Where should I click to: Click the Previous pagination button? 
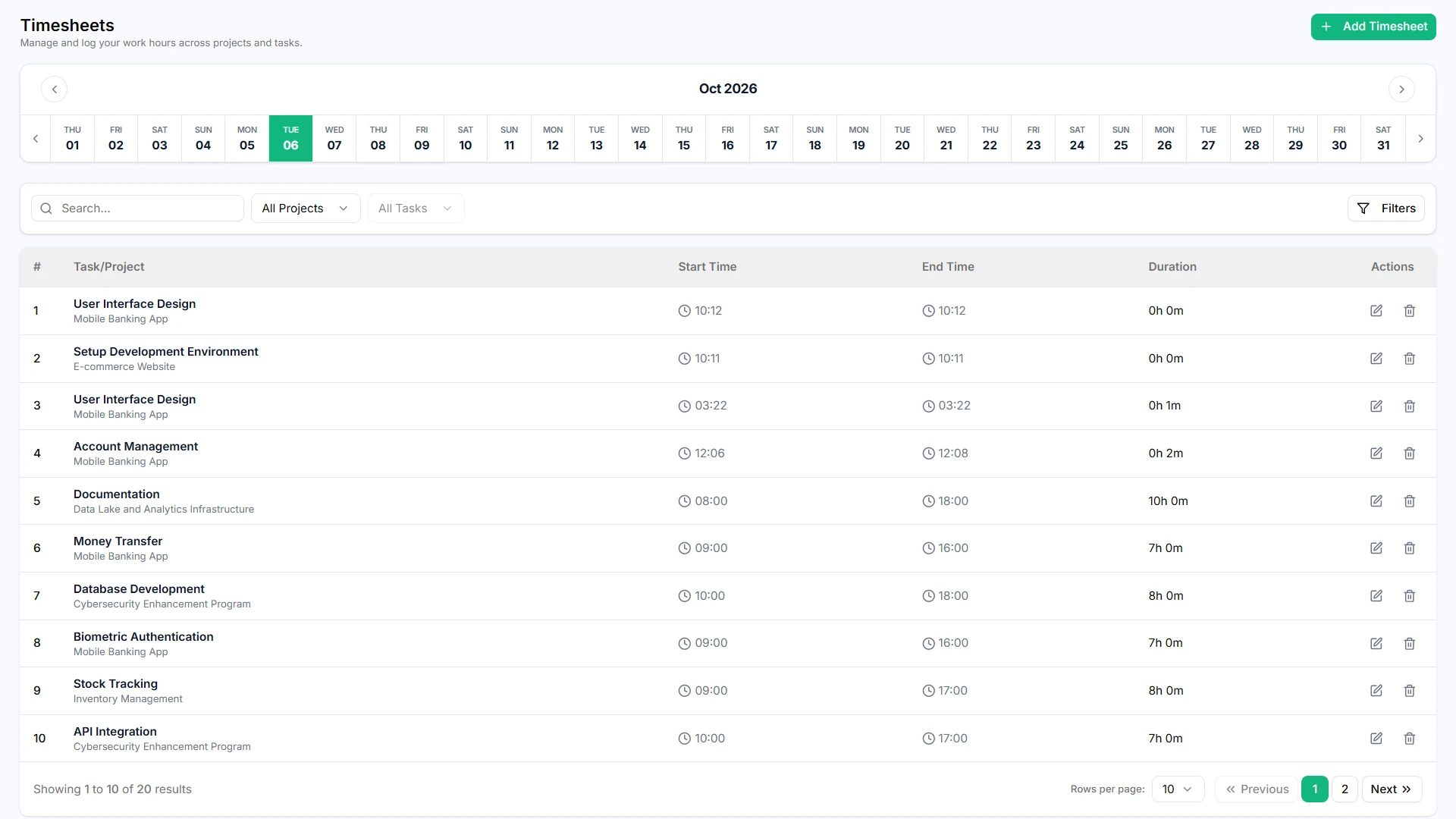click(x=1257, y=789)
